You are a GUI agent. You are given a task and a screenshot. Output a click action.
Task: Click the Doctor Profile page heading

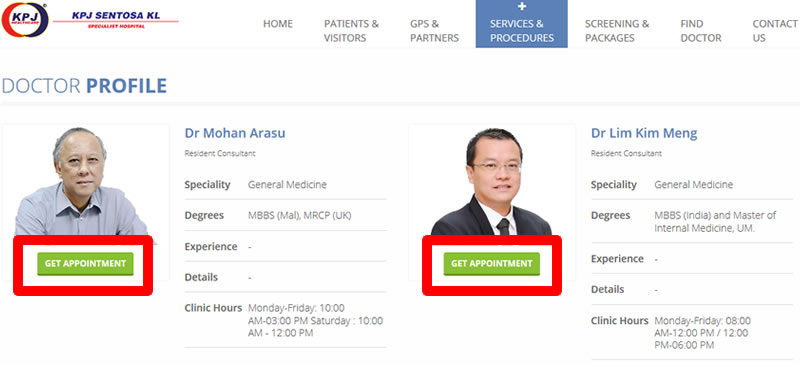84,86
